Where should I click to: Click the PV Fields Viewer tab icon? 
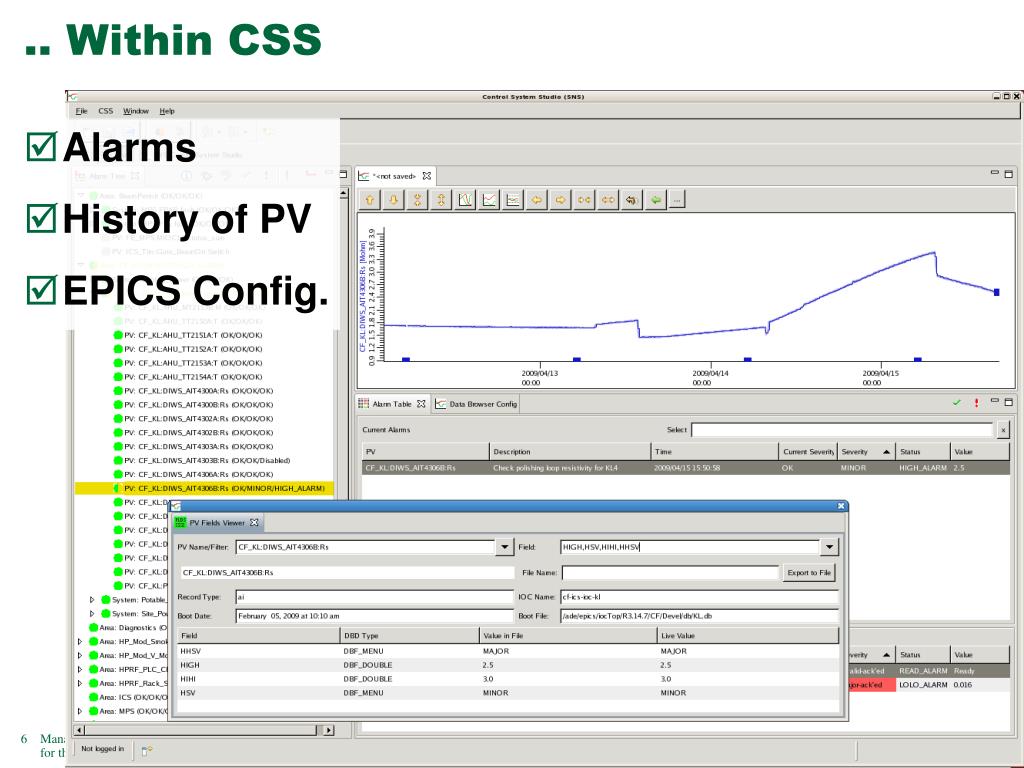(x=180, y=522)
